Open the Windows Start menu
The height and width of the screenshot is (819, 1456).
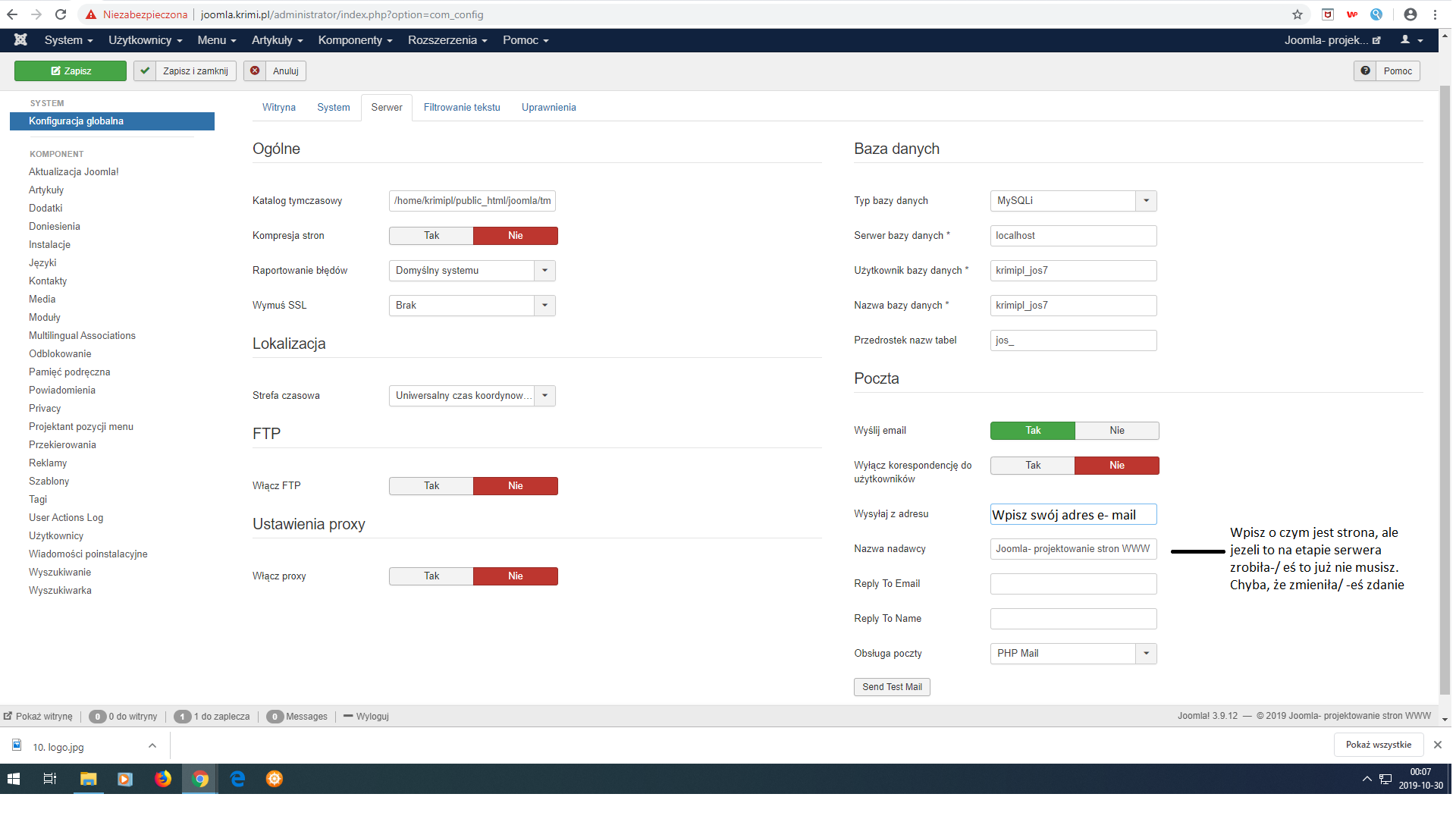pos(14,779)
